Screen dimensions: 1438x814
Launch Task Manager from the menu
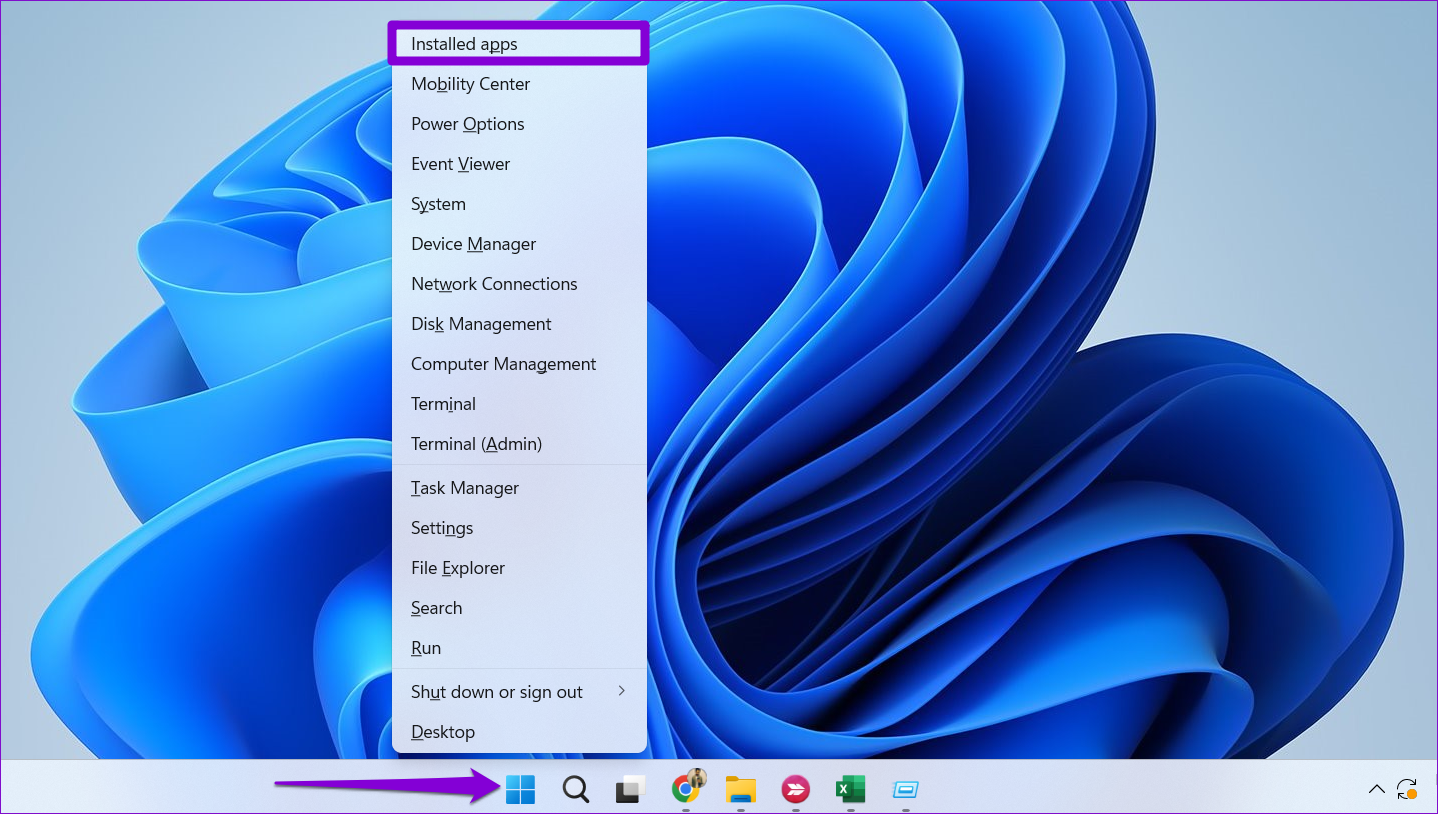[464, 487]
